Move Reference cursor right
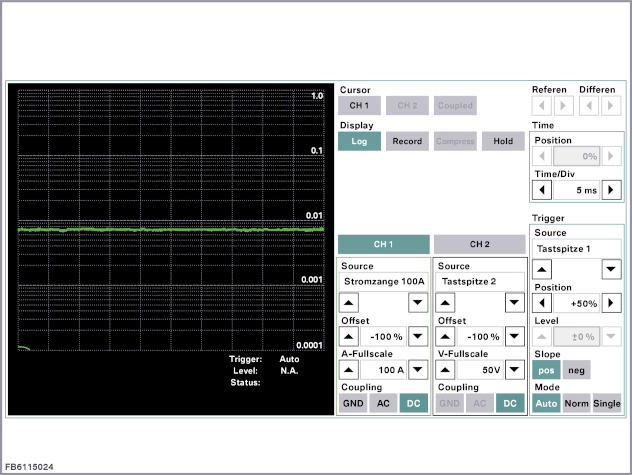 tap(563, 106)
